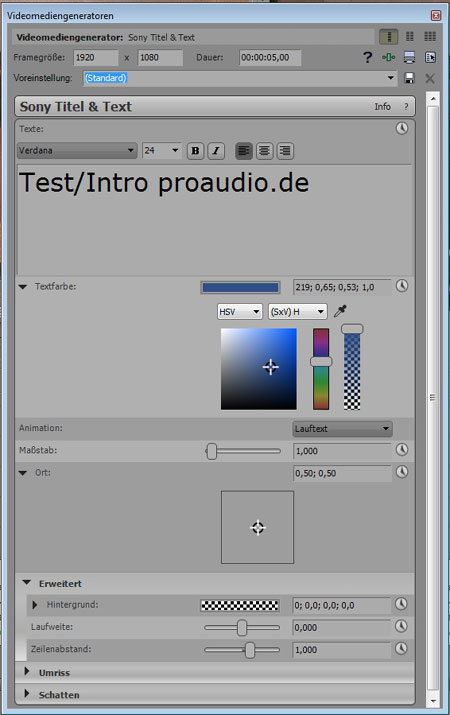The image size is (450, 715).
Task: Center align the text
Action: pyautogui.click(x=264, y=150)
